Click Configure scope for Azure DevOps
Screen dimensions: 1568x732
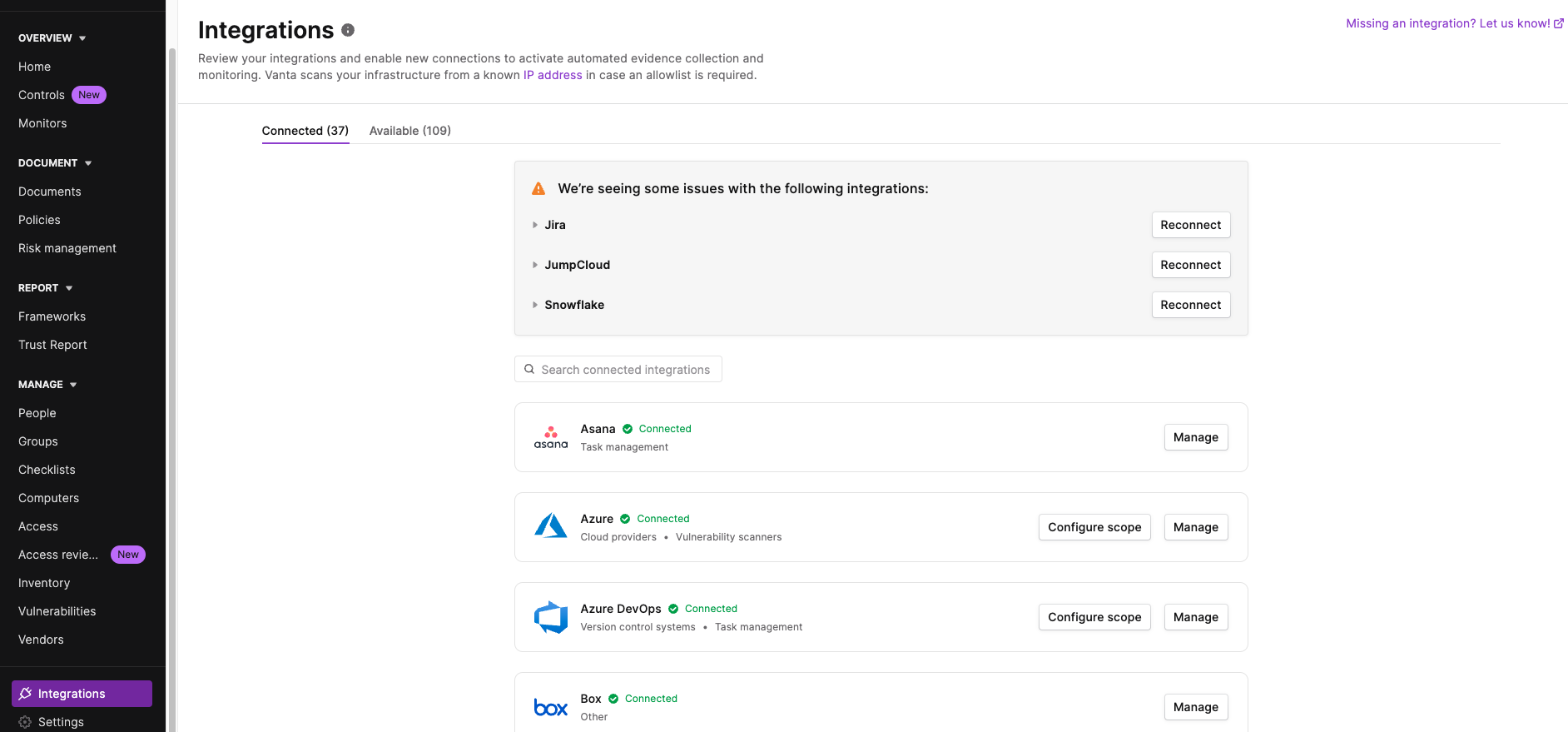[1094, 617]
